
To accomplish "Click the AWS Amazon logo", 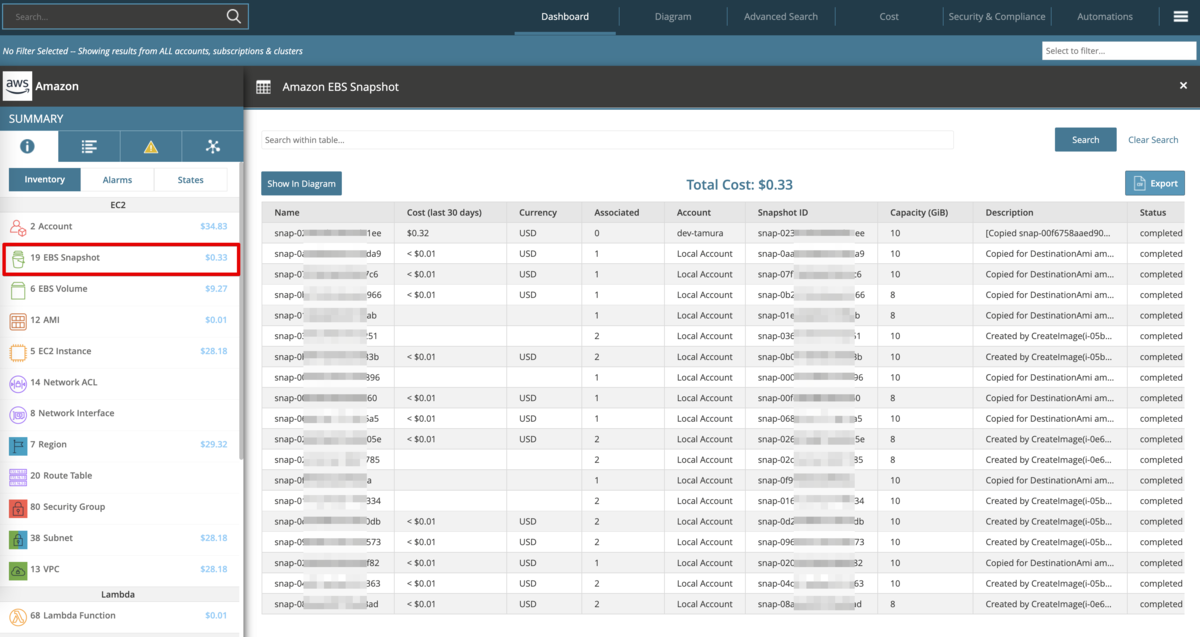I will (x=18, y=86).
